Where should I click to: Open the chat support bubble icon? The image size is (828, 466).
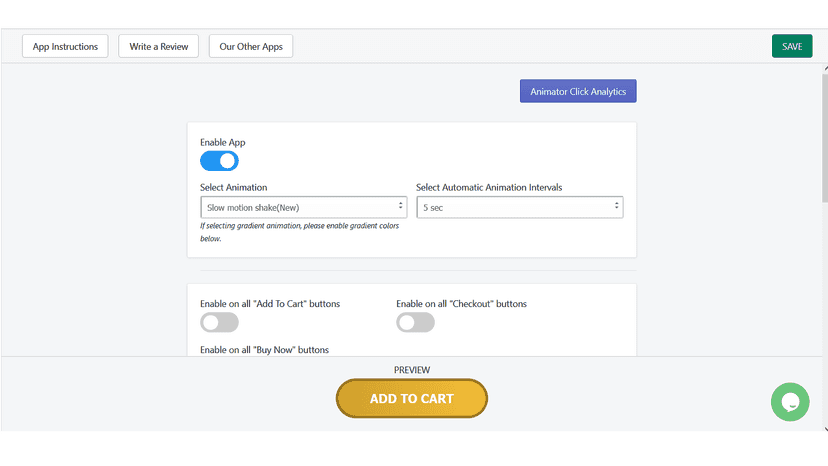point(790,402)
